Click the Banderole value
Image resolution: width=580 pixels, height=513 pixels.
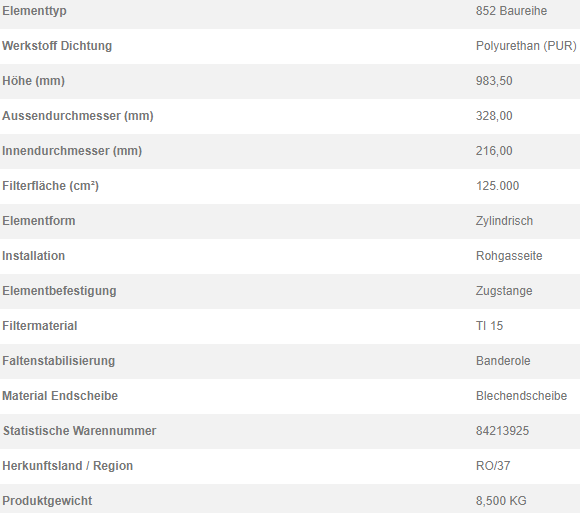[x=503, y=361]
